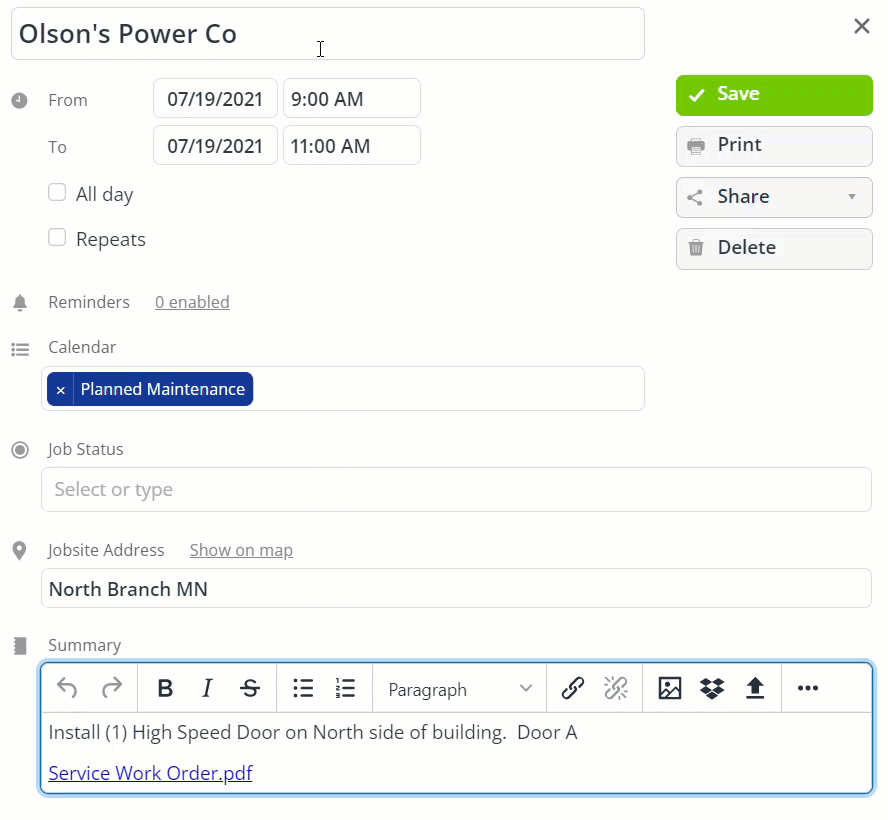Insert a numbered list in Summary
This screenshot has width=888, height=820.
tap(345, 688)
